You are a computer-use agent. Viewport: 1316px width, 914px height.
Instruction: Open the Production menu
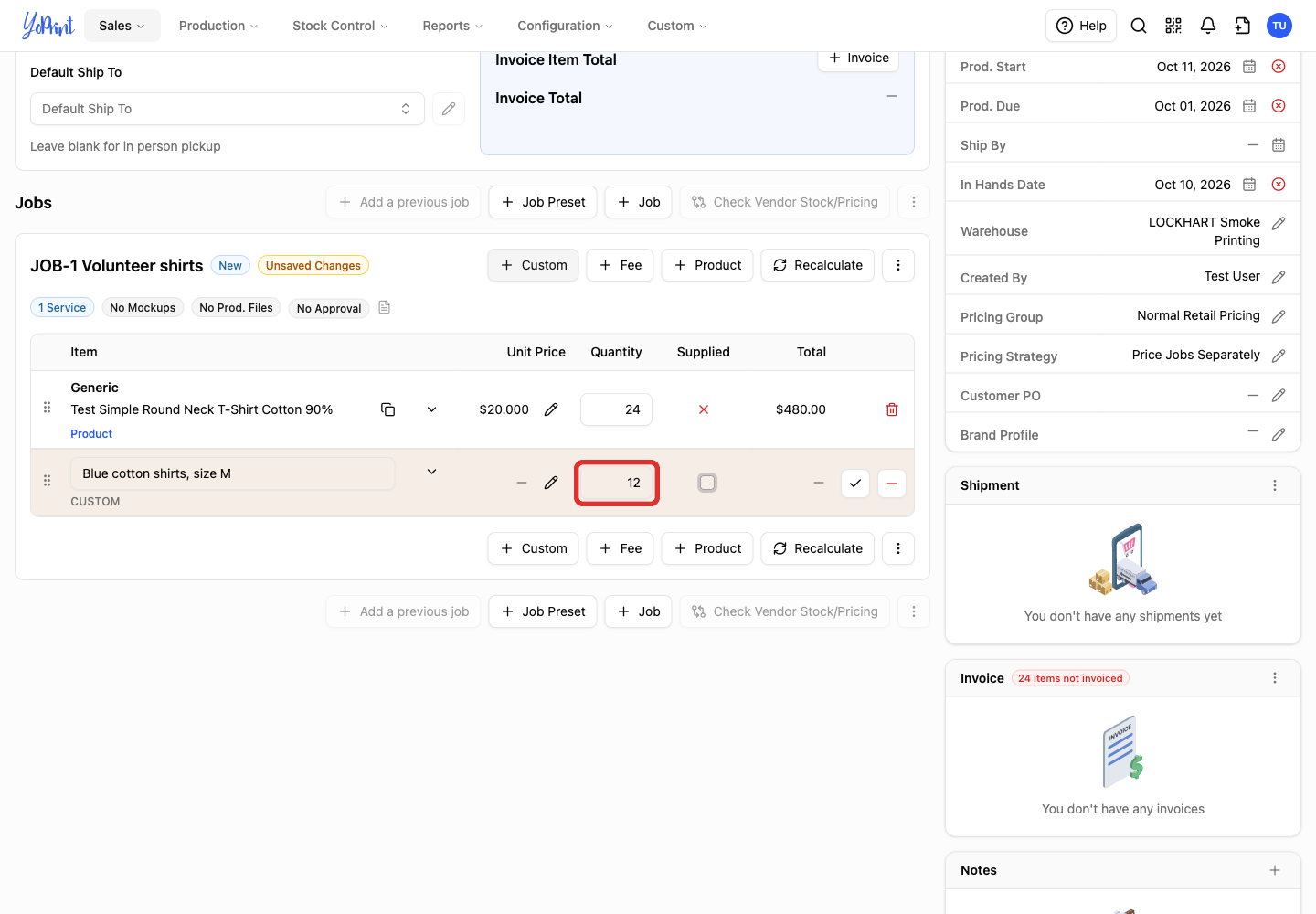218,26
